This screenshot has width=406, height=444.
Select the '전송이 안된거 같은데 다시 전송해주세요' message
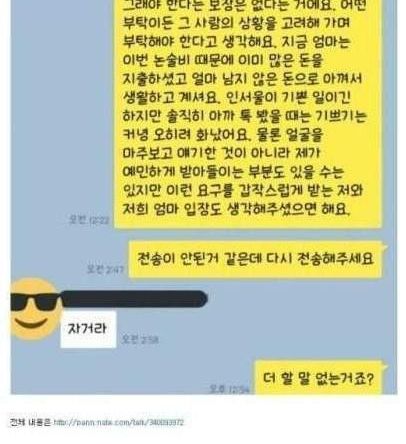(255, 259)
